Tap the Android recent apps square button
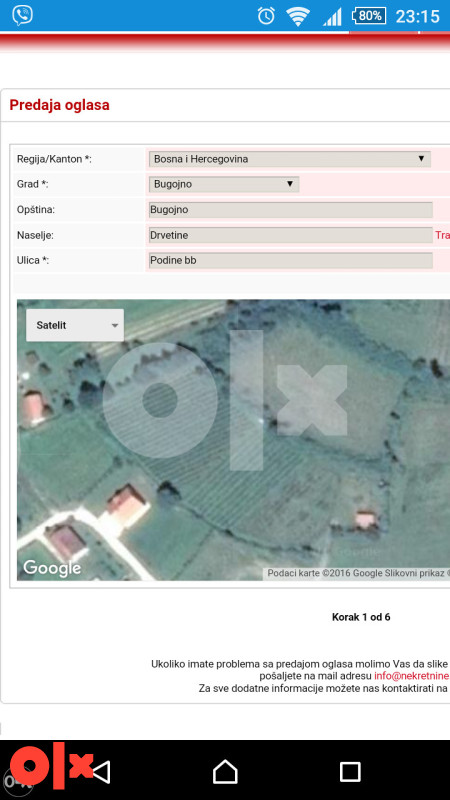This screenshot has height=800, width=450. pos(350,771)
